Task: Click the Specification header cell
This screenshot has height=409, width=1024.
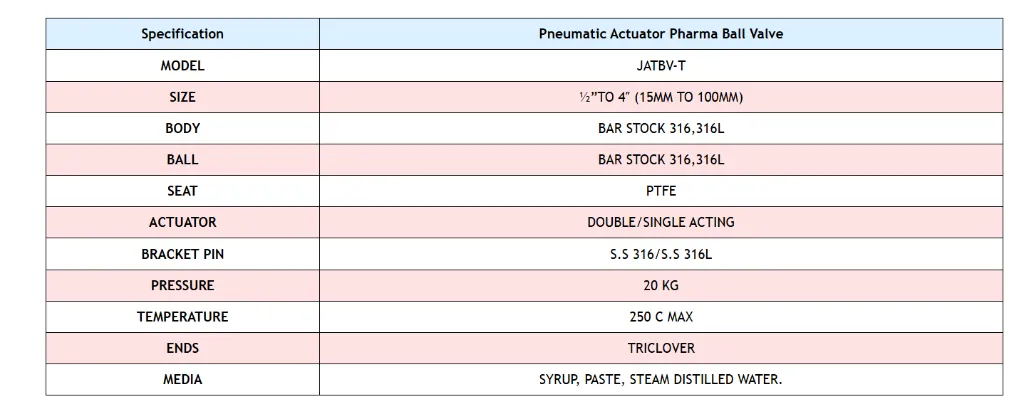Action: [182, 34]
